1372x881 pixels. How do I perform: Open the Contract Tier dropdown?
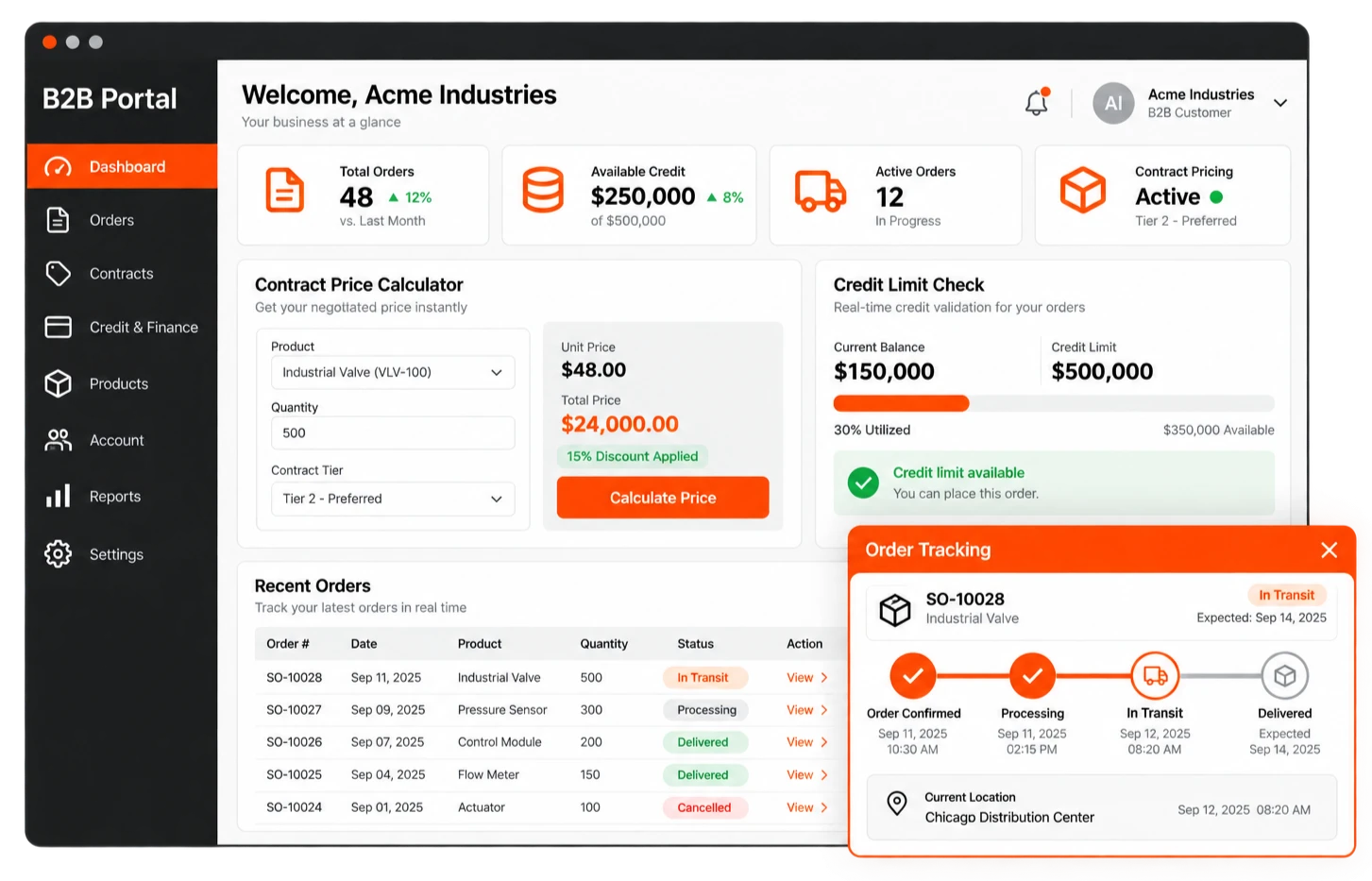pyautogui.click(x=393, y=499)
